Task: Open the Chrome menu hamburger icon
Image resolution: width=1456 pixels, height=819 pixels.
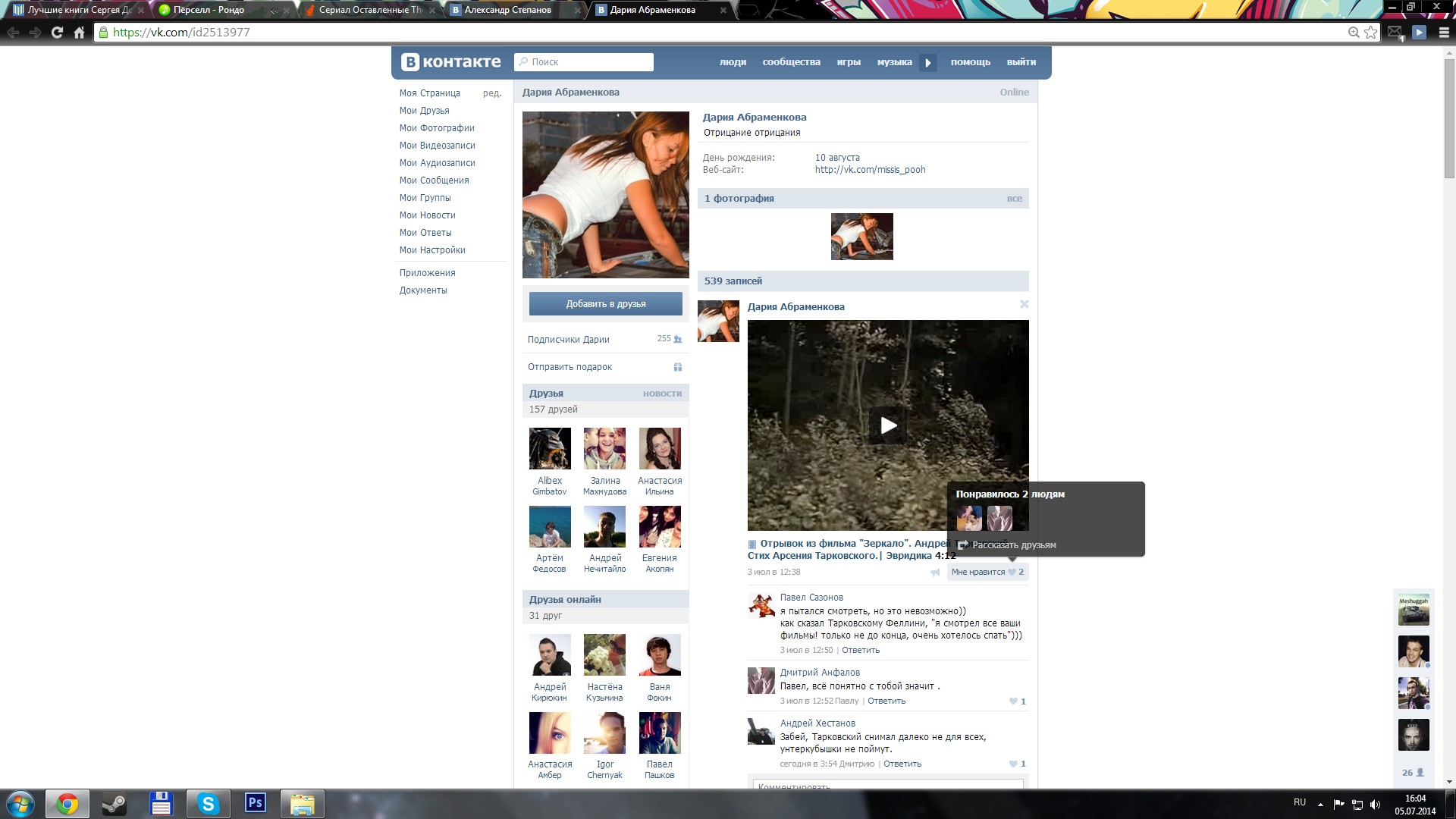Action: [x=1443, y=33]
